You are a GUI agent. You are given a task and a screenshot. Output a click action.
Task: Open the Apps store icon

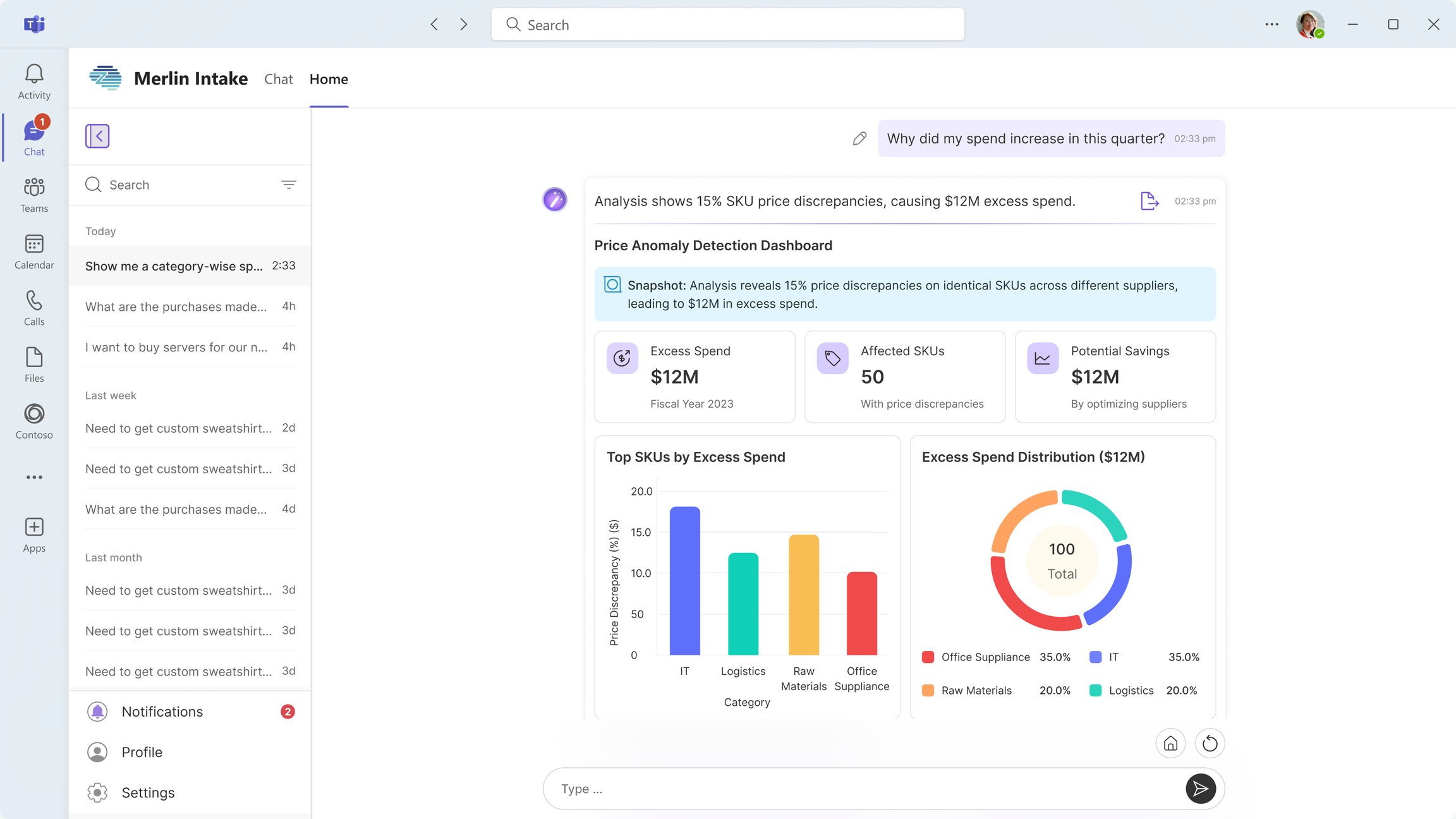34,535
